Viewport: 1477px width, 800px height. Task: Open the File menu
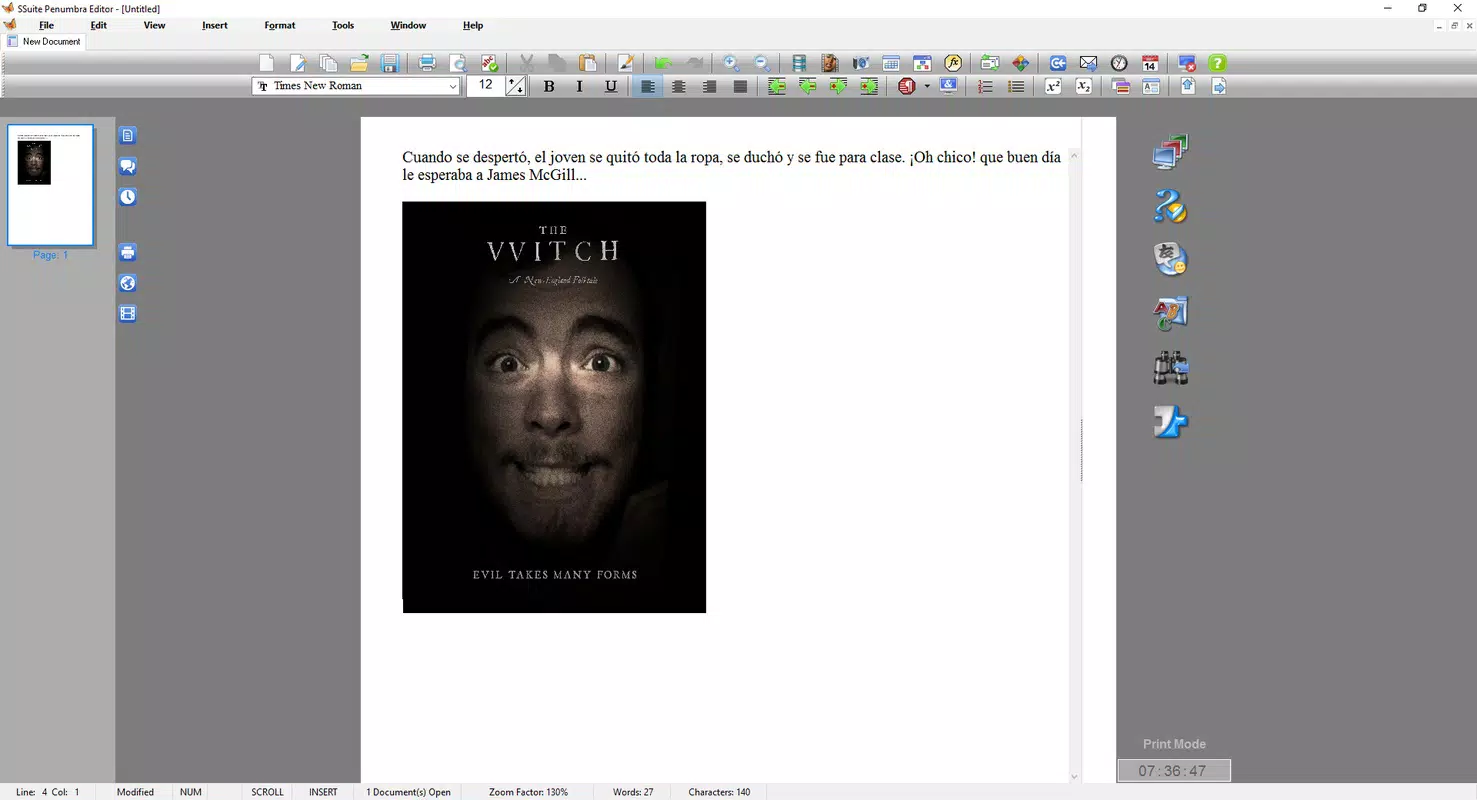(x=46, y=25)
